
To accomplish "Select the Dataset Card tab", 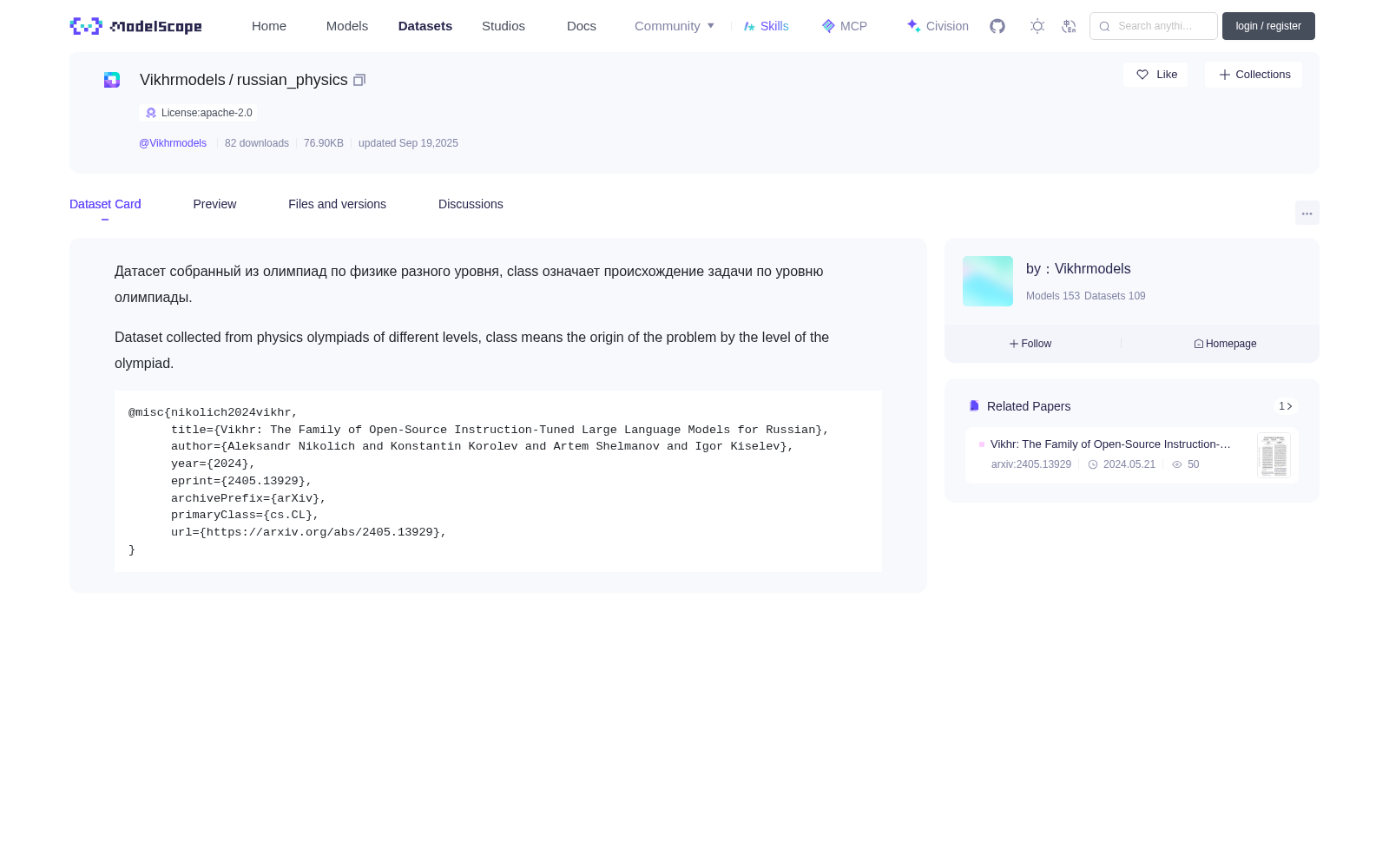I will click(x=105, y=204).
